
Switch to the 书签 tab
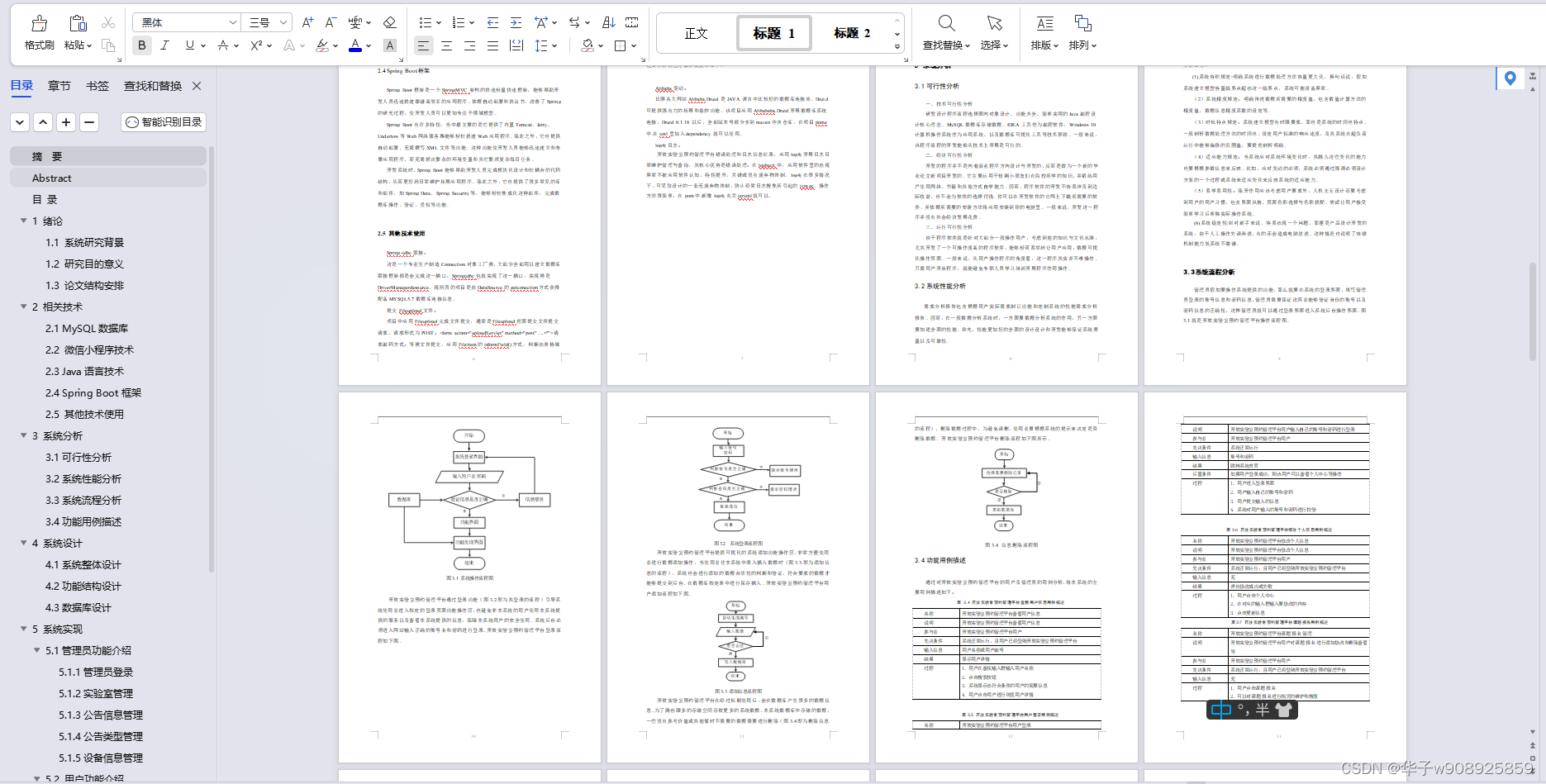[x=98, y=86]
